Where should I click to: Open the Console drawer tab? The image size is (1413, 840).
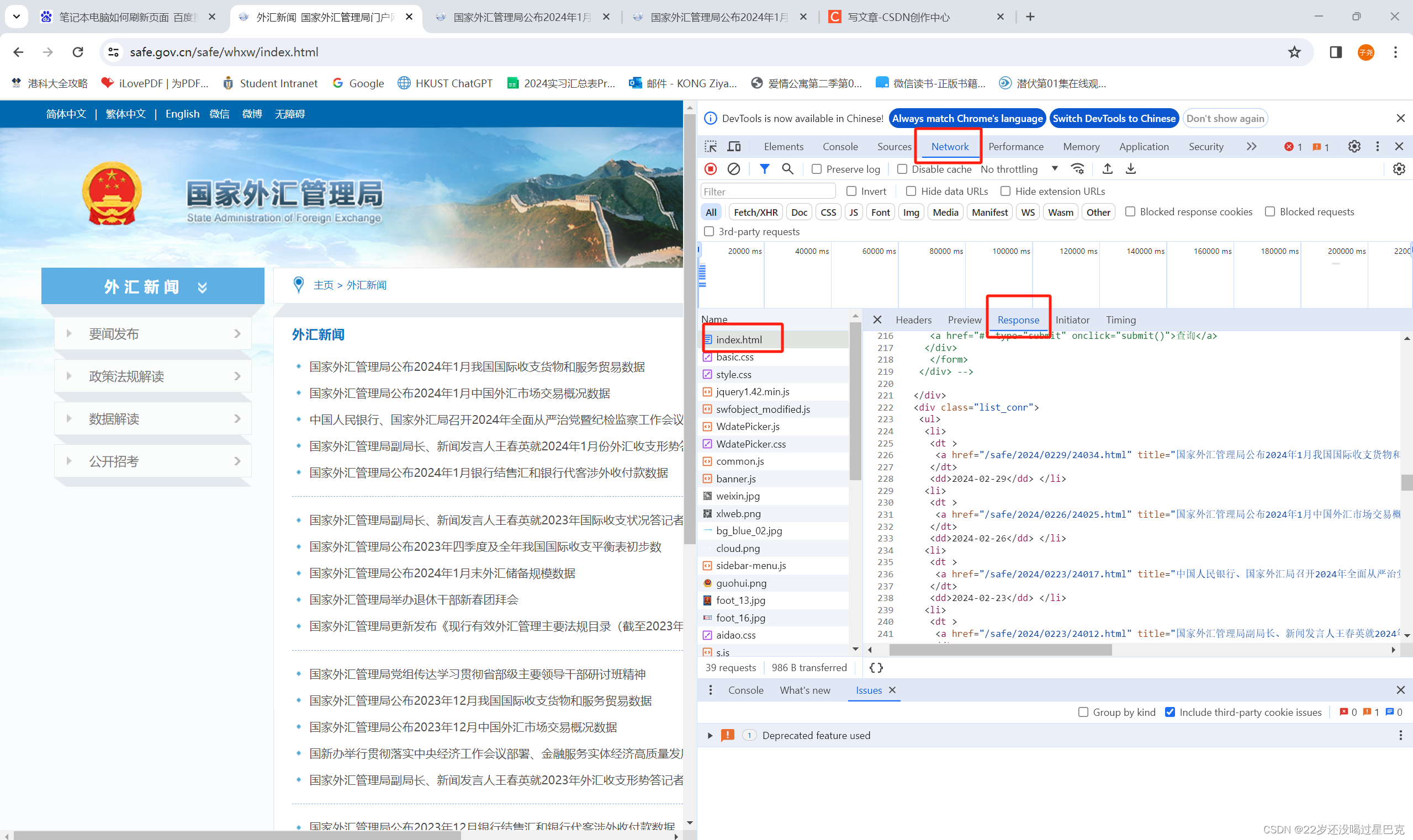point(745,690)
